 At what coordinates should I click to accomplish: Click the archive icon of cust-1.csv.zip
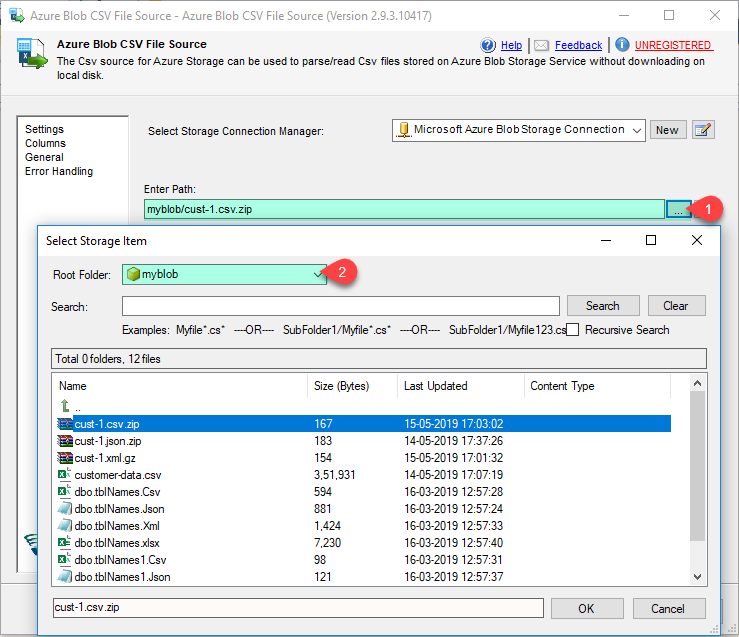[65, 424]
